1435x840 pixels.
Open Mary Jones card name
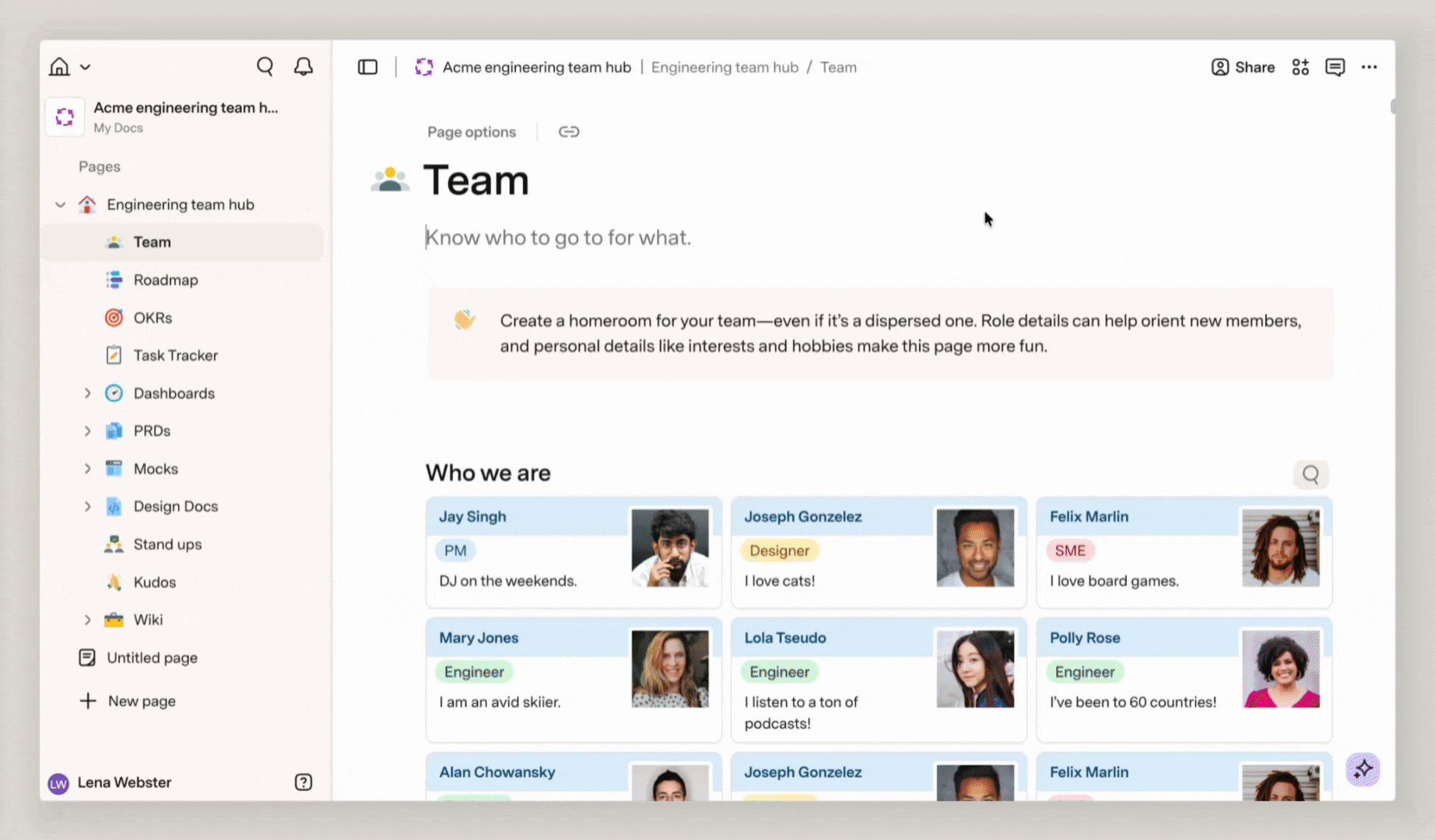point(479,638)
